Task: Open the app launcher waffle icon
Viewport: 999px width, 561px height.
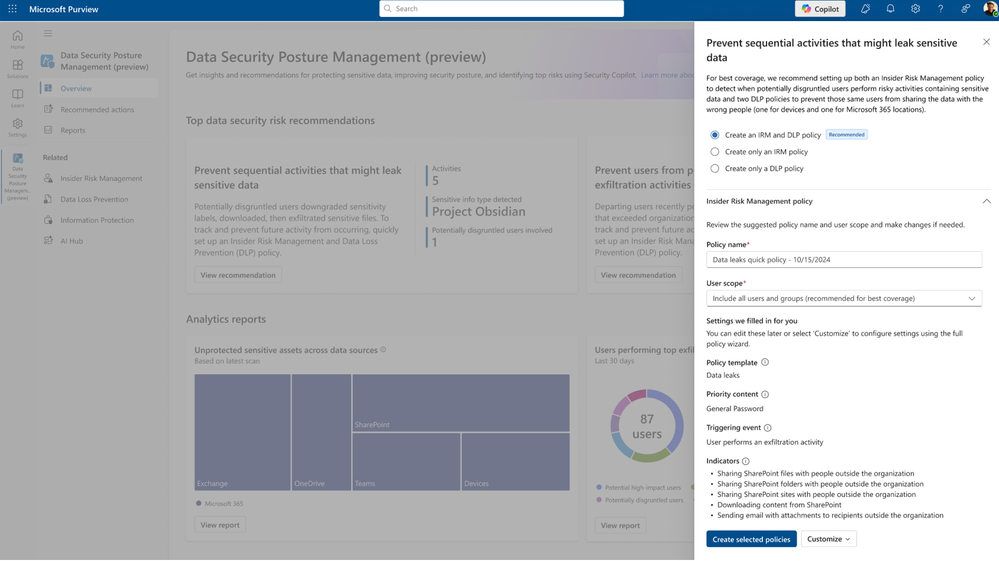Action: pyautogui.click(x=12, y=9)
